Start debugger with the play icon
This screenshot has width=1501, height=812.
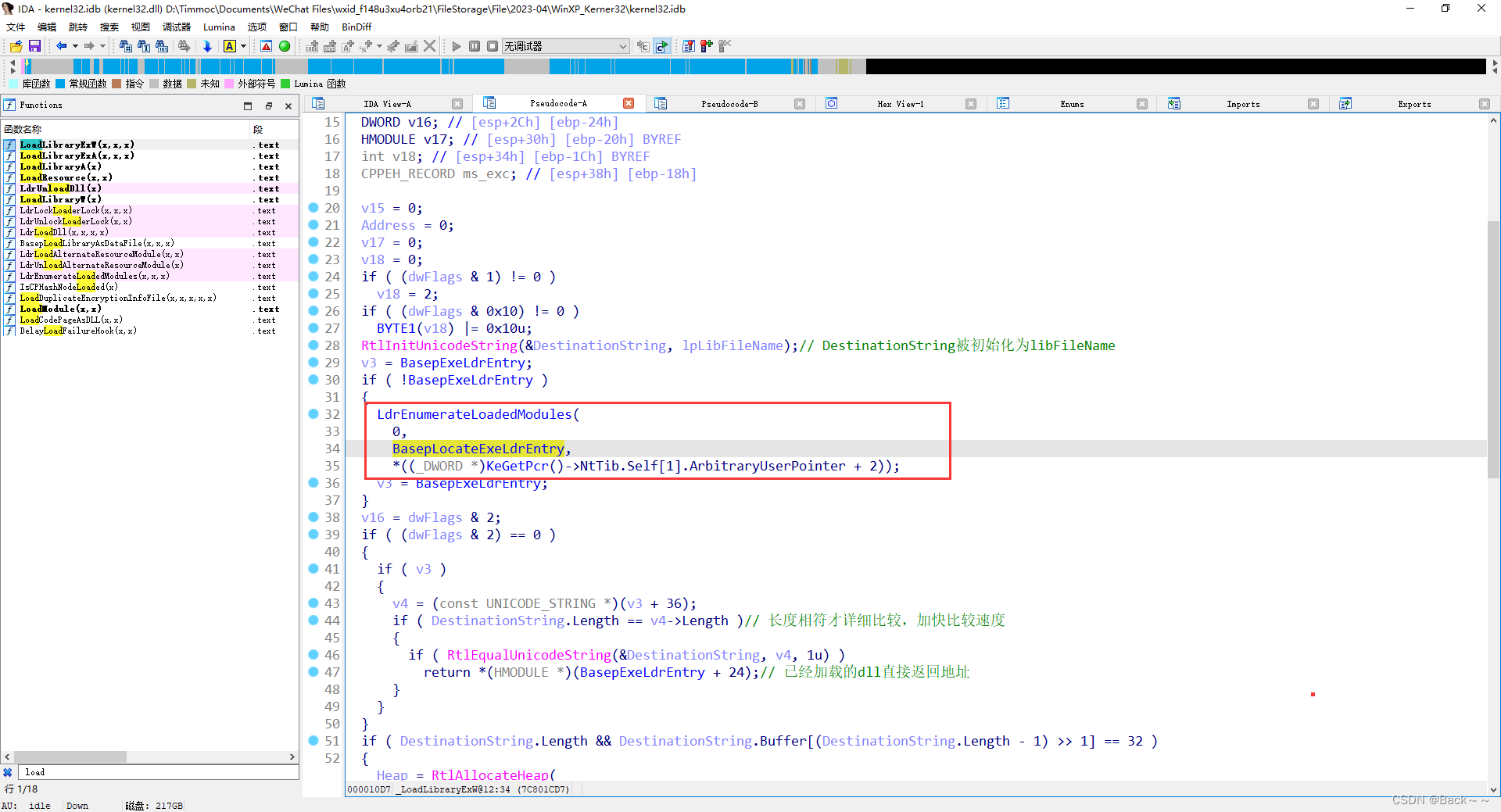coord(457,46)
